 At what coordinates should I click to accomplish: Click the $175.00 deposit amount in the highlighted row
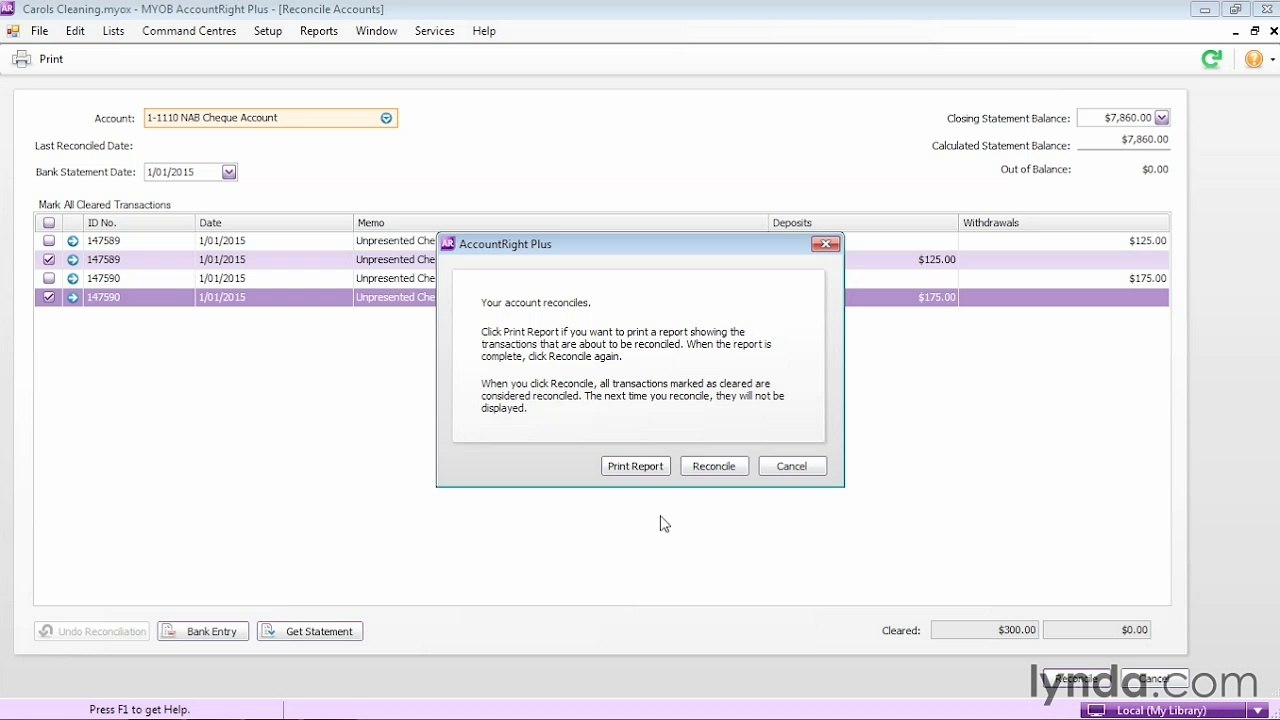click(937, 298)
